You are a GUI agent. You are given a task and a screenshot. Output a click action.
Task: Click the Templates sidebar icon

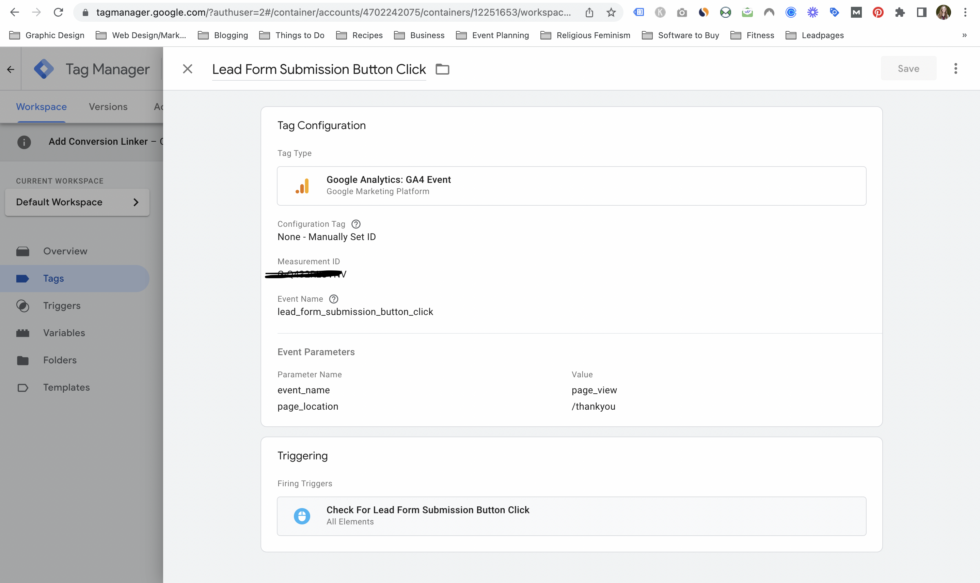[x=23, y=387]
